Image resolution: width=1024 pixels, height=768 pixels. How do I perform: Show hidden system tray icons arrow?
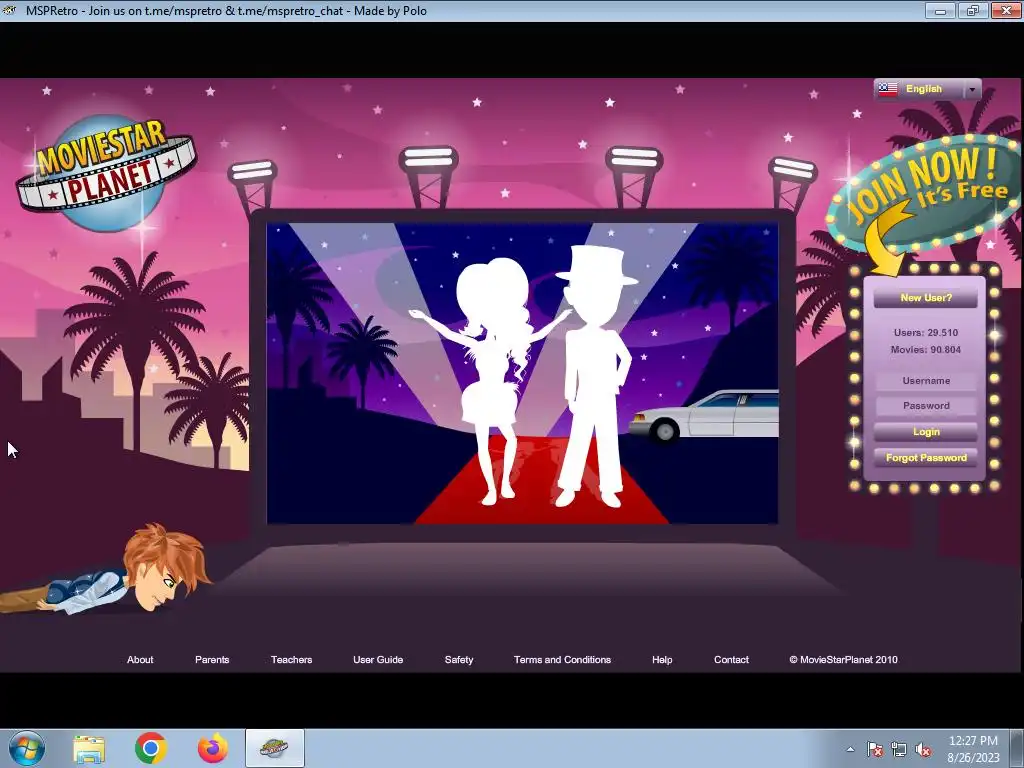[x=850, y=749]
